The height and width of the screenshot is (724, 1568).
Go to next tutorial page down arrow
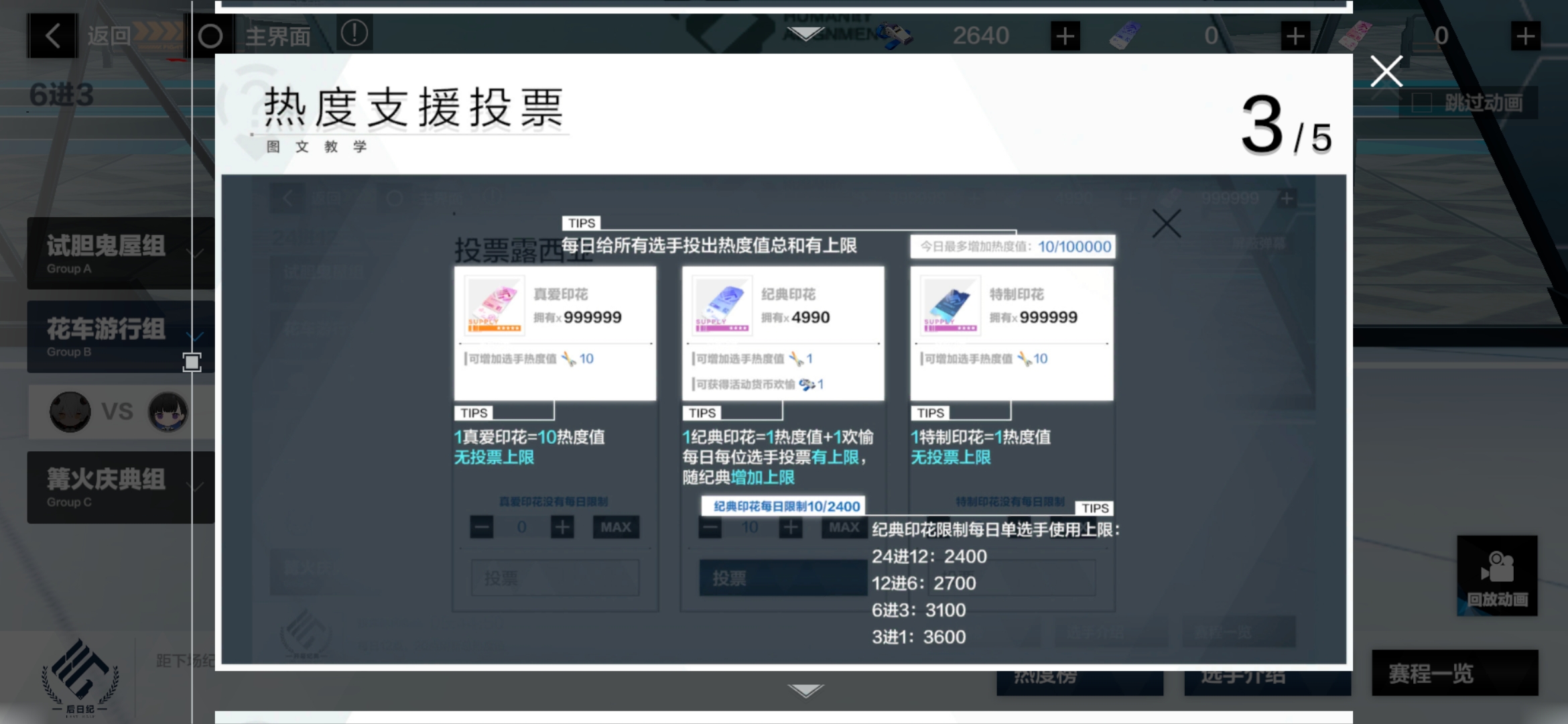(805, 690)
